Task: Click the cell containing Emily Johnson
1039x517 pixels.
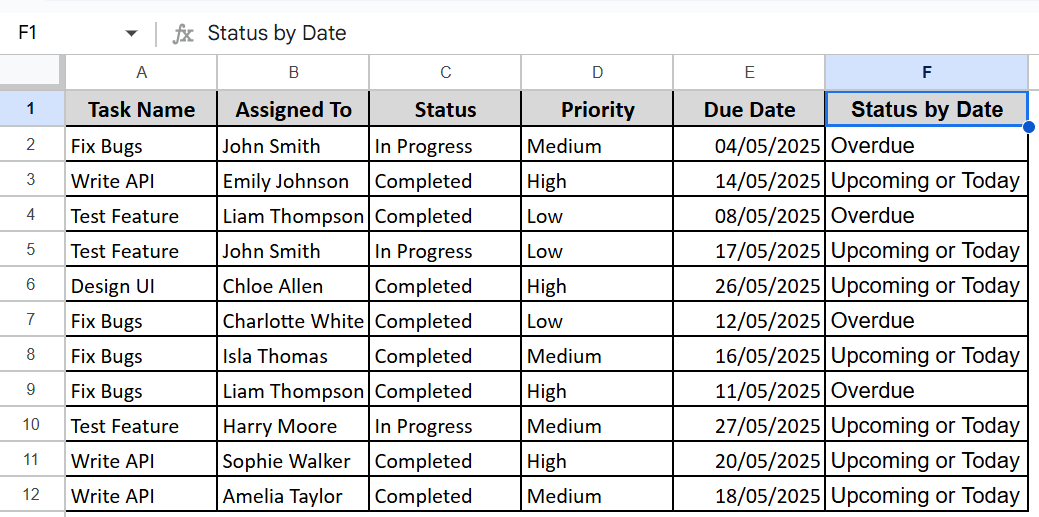Action: 293,180
